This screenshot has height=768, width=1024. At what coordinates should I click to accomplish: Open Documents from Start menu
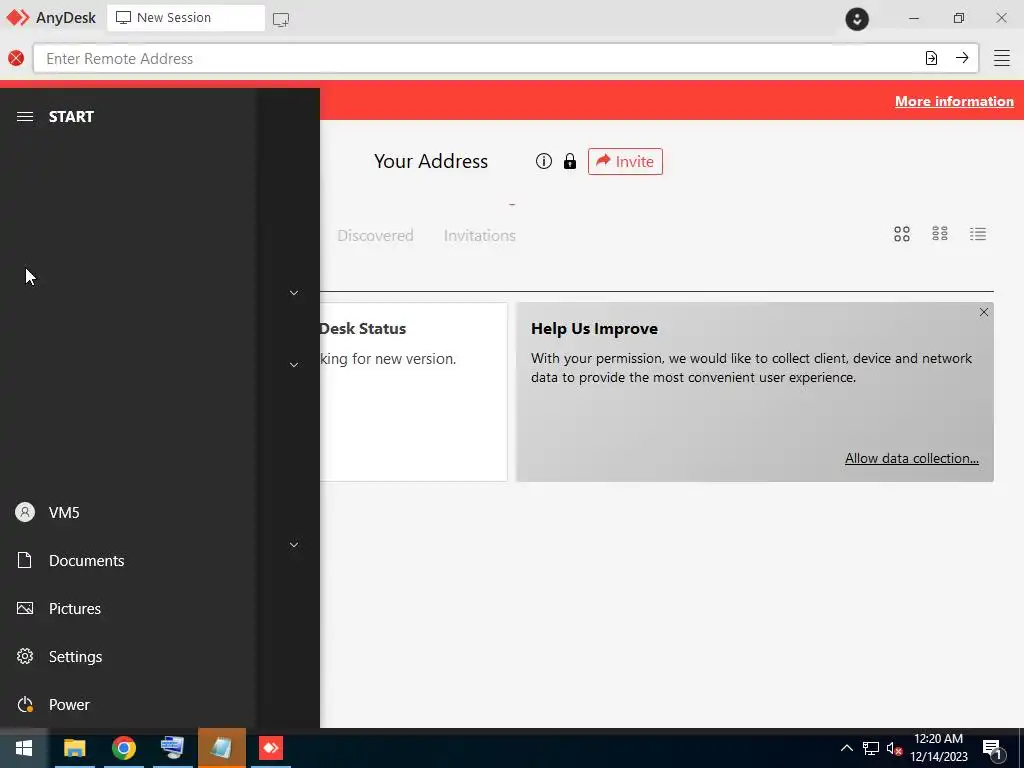[x=127, y=560]
